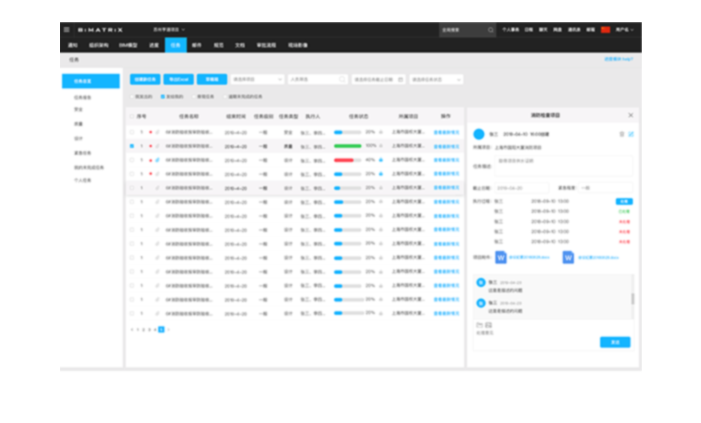This screenshot has height=423, width=701.
Task: Open the first Word document attachment icon
Action: 501,258
